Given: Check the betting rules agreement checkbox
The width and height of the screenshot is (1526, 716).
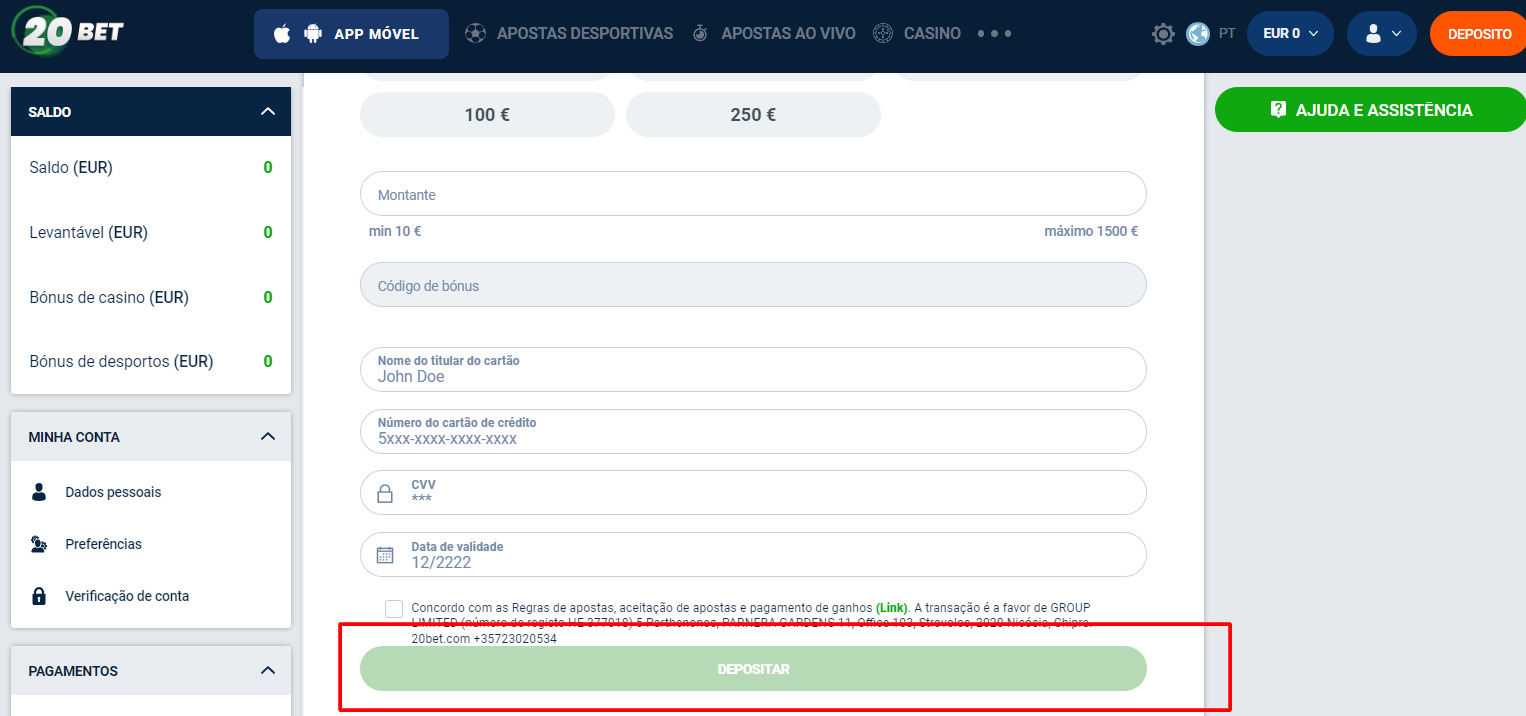Looking at the screenshot, I should (x=394, y=609).
